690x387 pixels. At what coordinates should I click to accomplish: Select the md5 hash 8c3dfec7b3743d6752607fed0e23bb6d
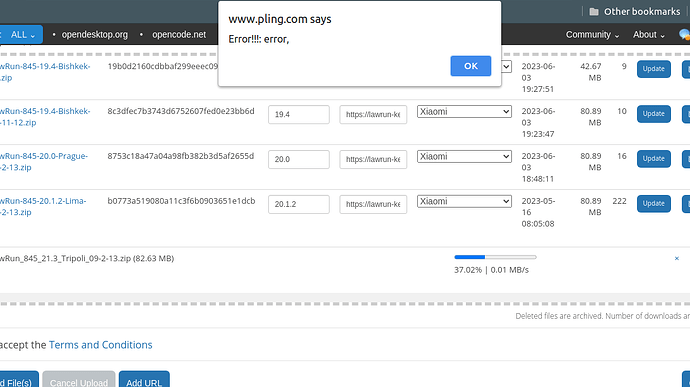pyautogui.click(x=181, y=111)
